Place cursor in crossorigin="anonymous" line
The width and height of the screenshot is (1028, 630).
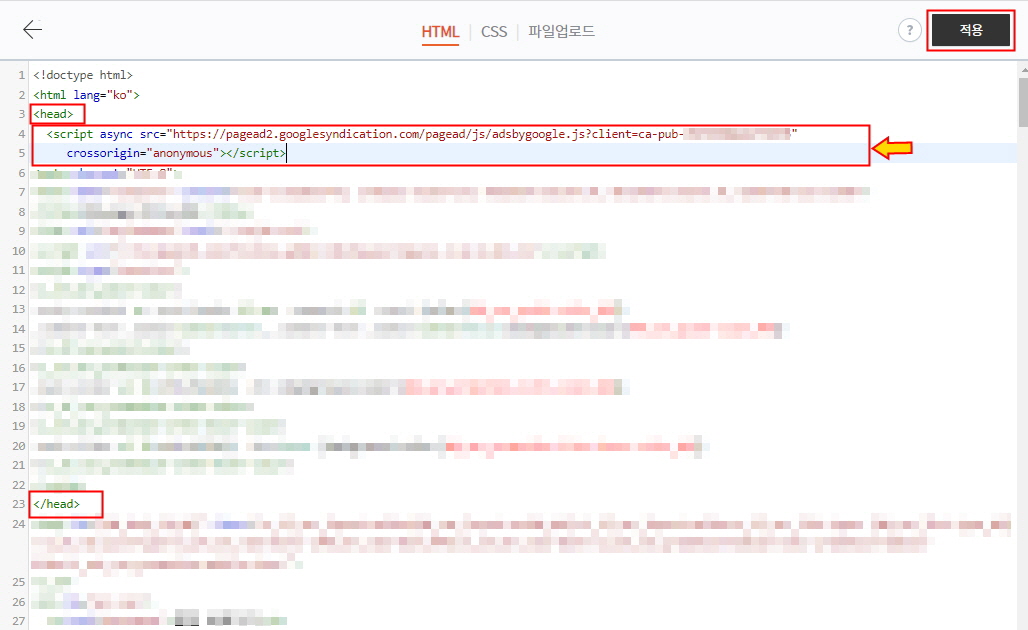pyautogui.click(x=176, y=153)
